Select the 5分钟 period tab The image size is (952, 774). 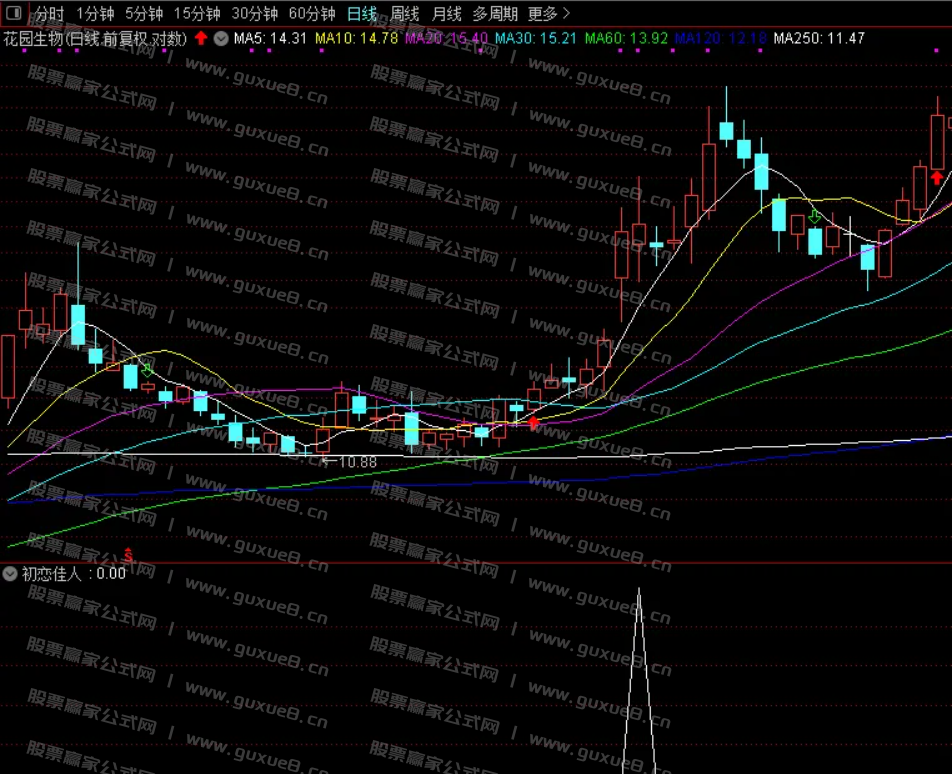coord(144,14)
